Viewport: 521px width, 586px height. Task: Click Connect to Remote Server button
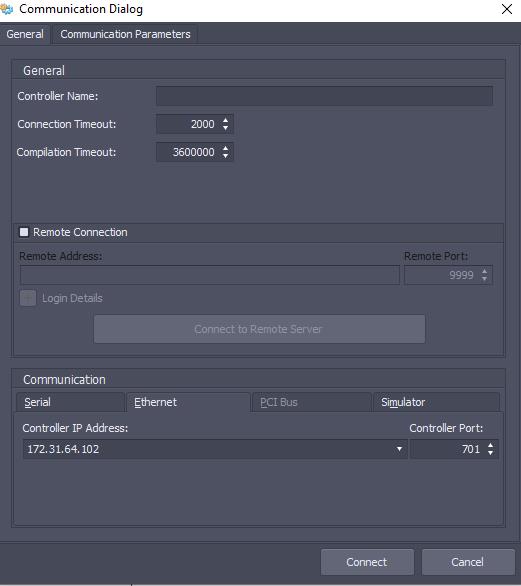pos(259,329)
